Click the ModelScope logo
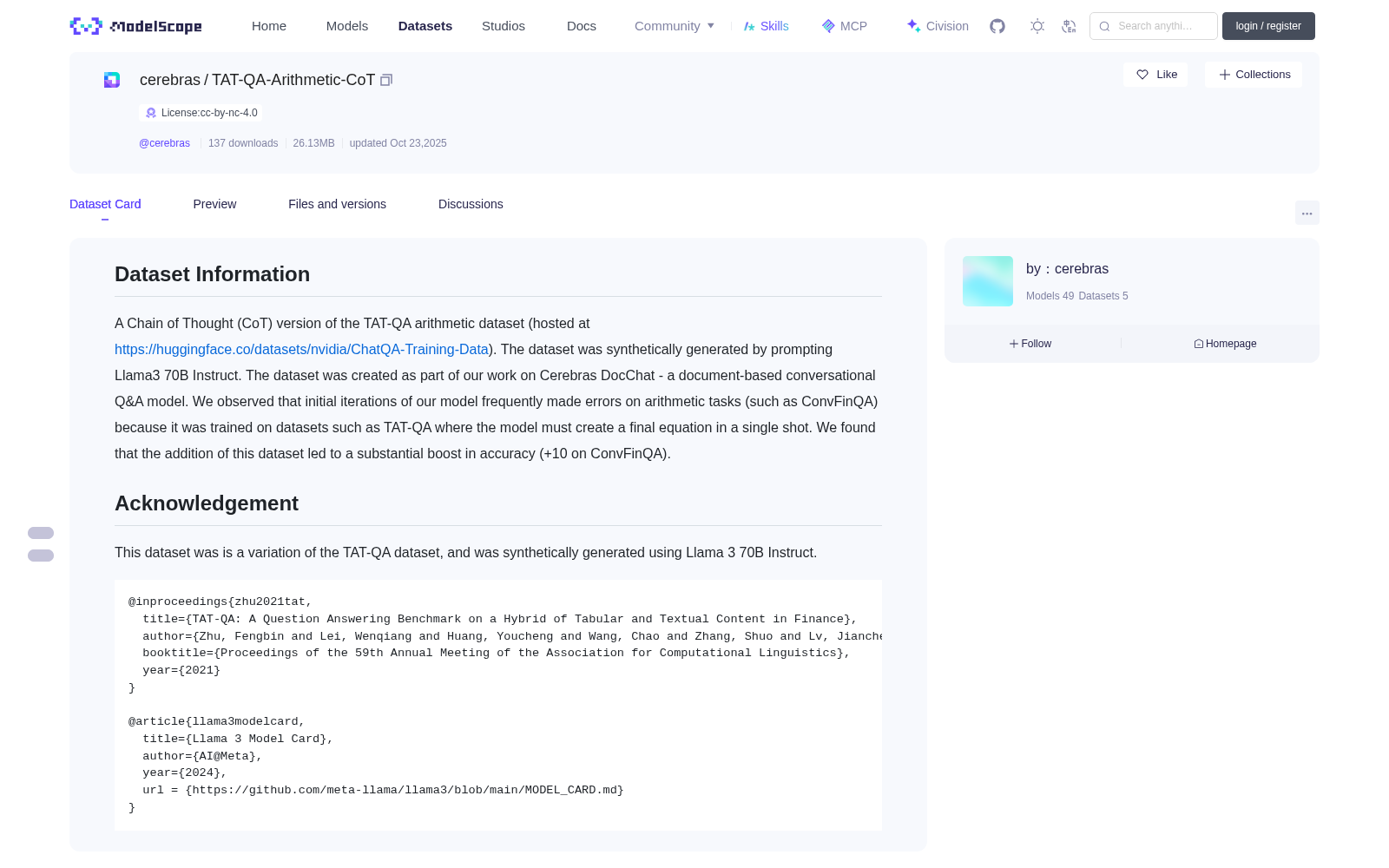1389x868 pixels. click(x=136, y=26)
